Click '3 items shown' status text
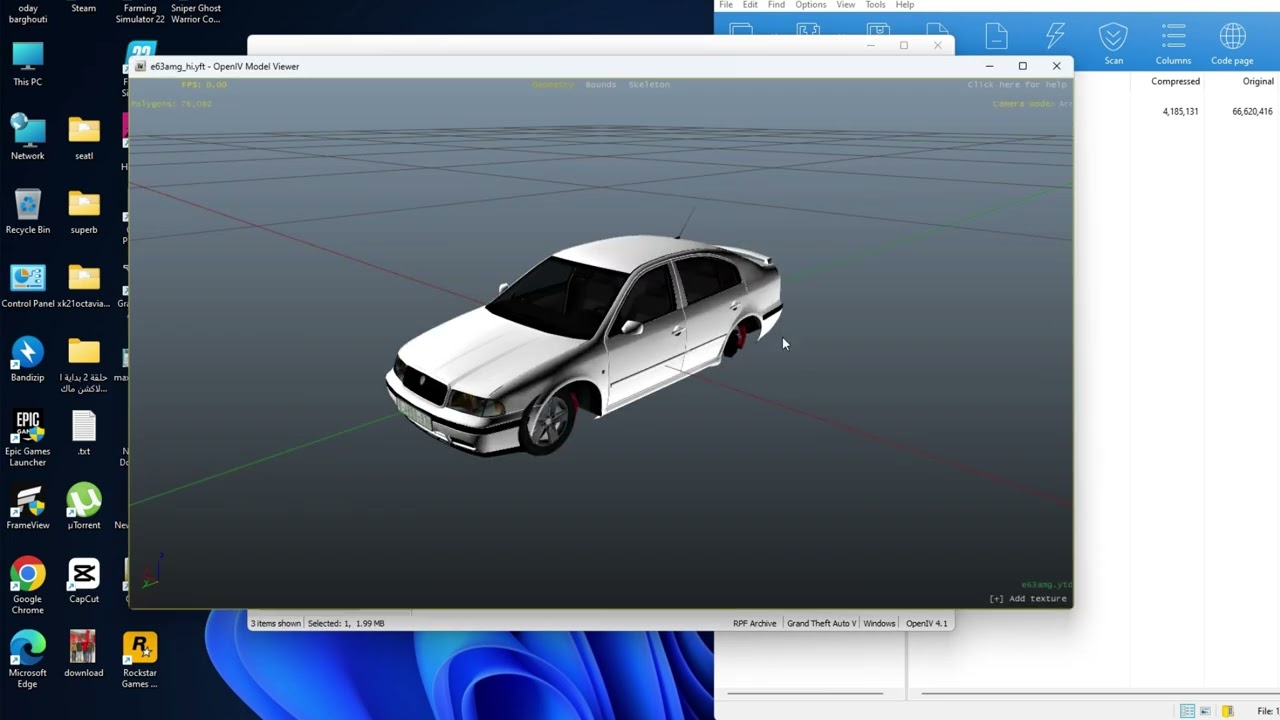This screenshot has height=720, width=1280. [276, 624]
